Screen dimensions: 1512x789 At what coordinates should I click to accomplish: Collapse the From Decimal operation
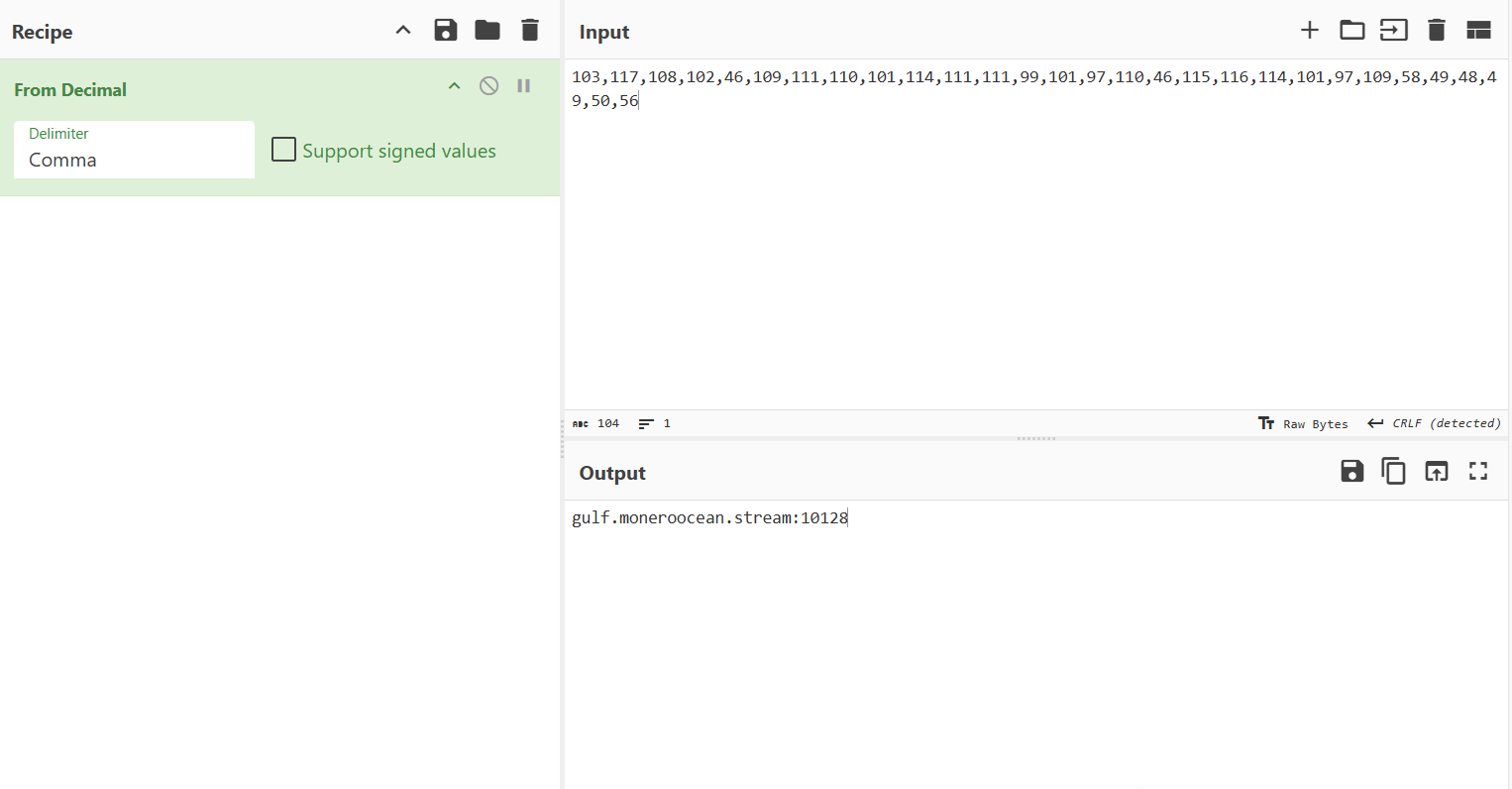pyautogui.click(x=455, y=86)
